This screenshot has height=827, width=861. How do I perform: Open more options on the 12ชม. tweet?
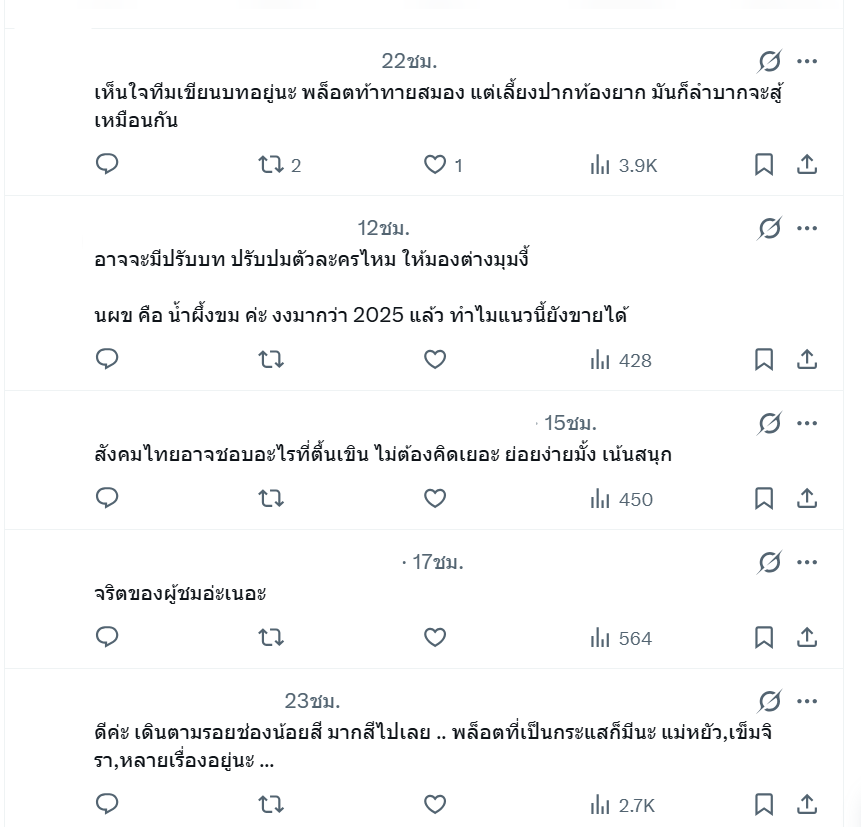(807, 229)
